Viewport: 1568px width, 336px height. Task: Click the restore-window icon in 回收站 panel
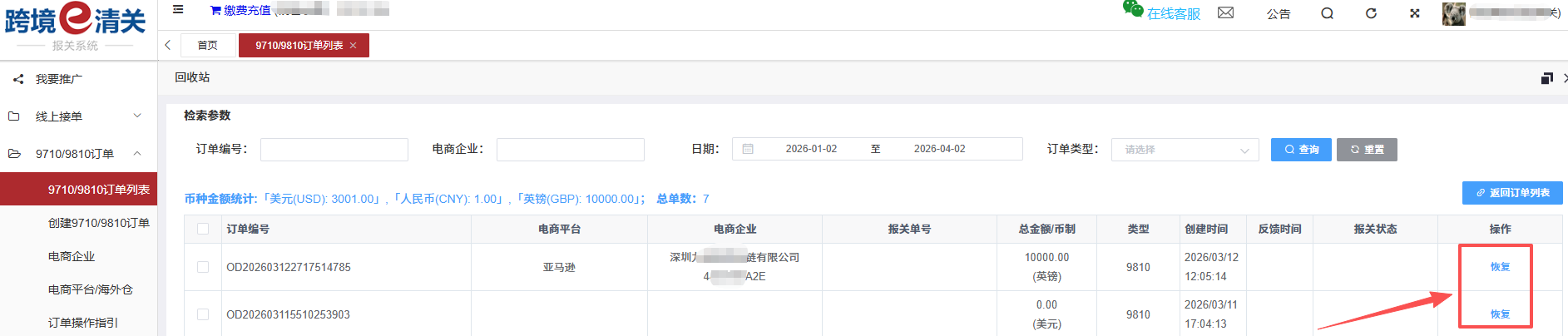pos(1546,78)
